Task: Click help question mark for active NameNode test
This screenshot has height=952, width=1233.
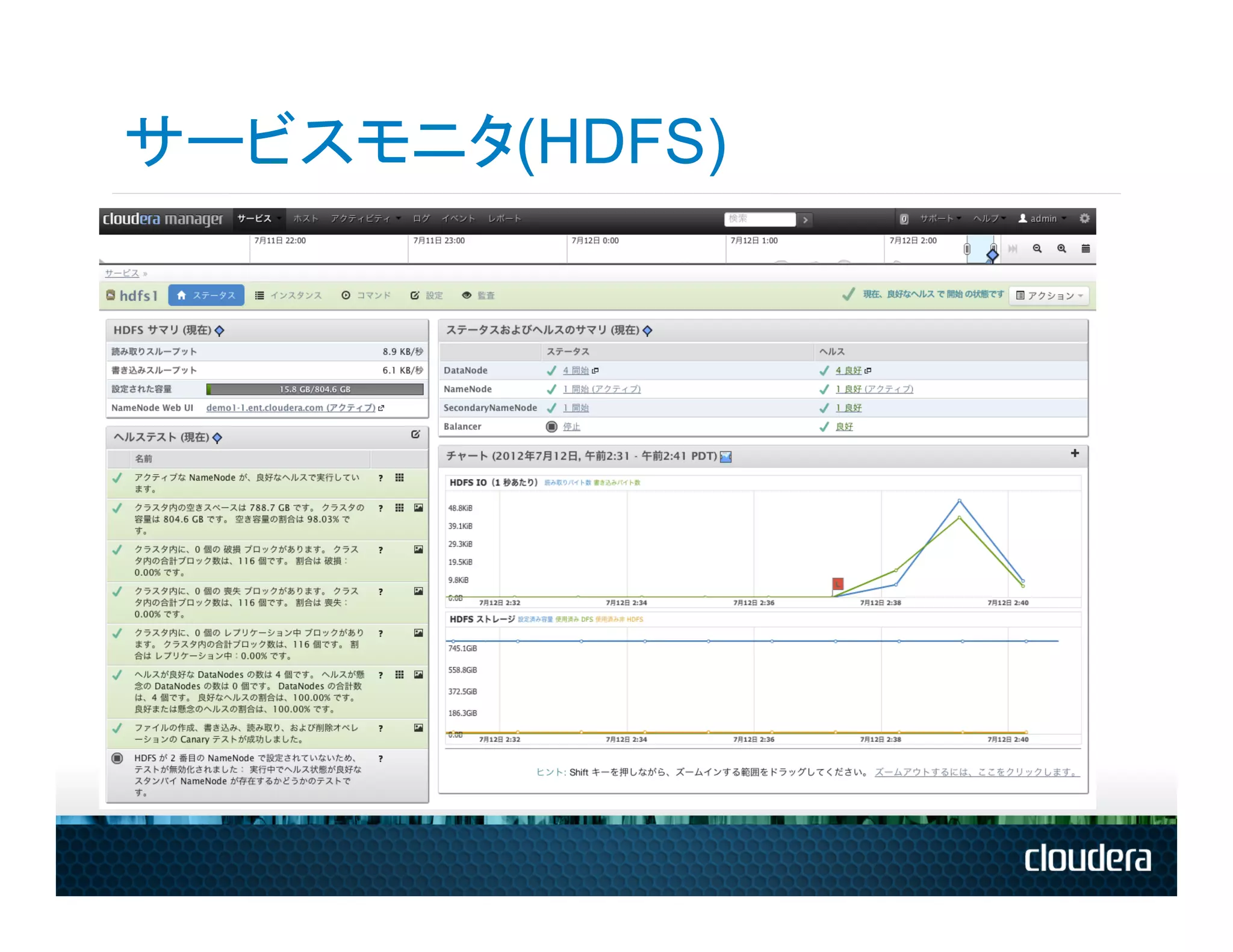Action: tap(380, 478)
